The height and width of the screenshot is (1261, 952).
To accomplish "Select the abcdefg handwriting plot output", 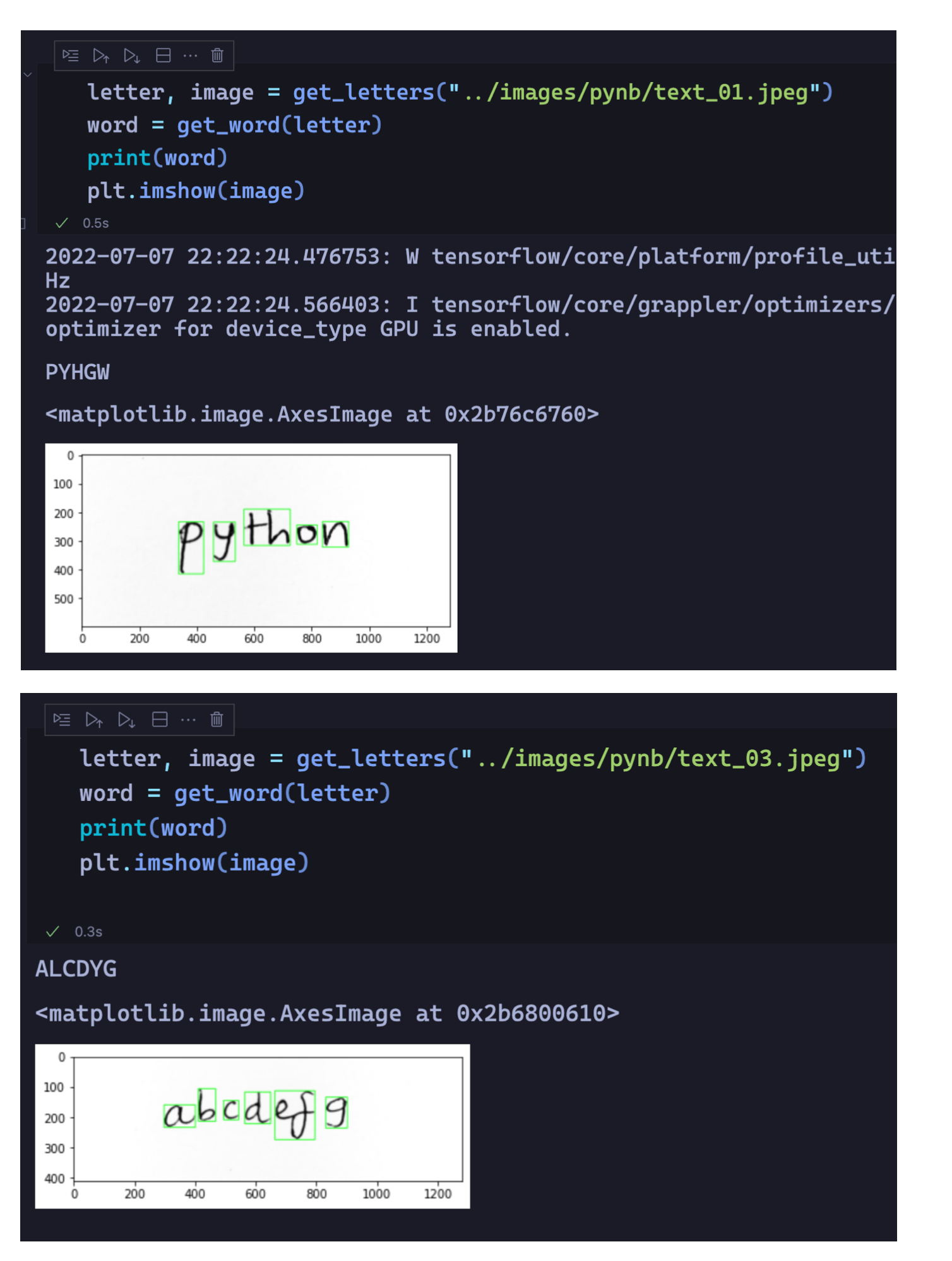I will coord(253,1127).
